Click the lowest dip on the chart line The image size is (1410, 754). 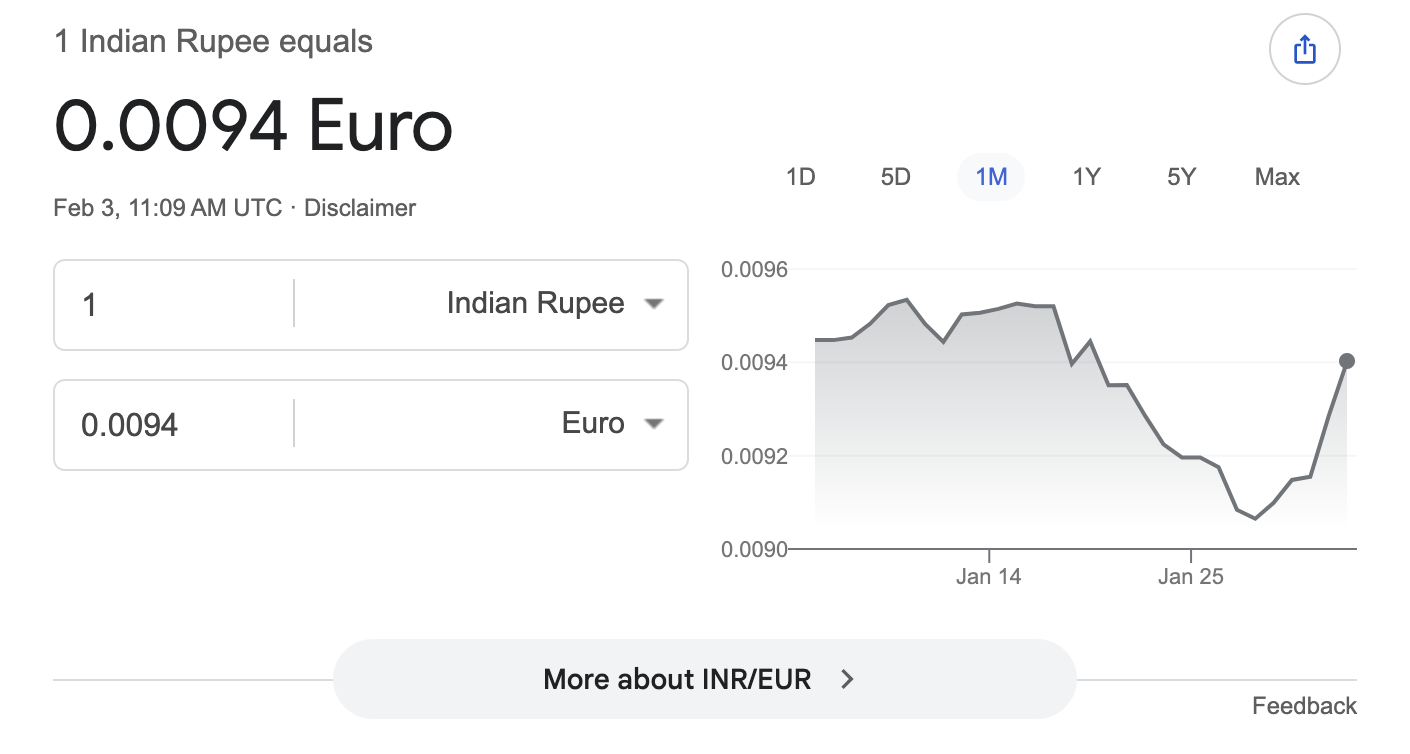[1255, 518]
